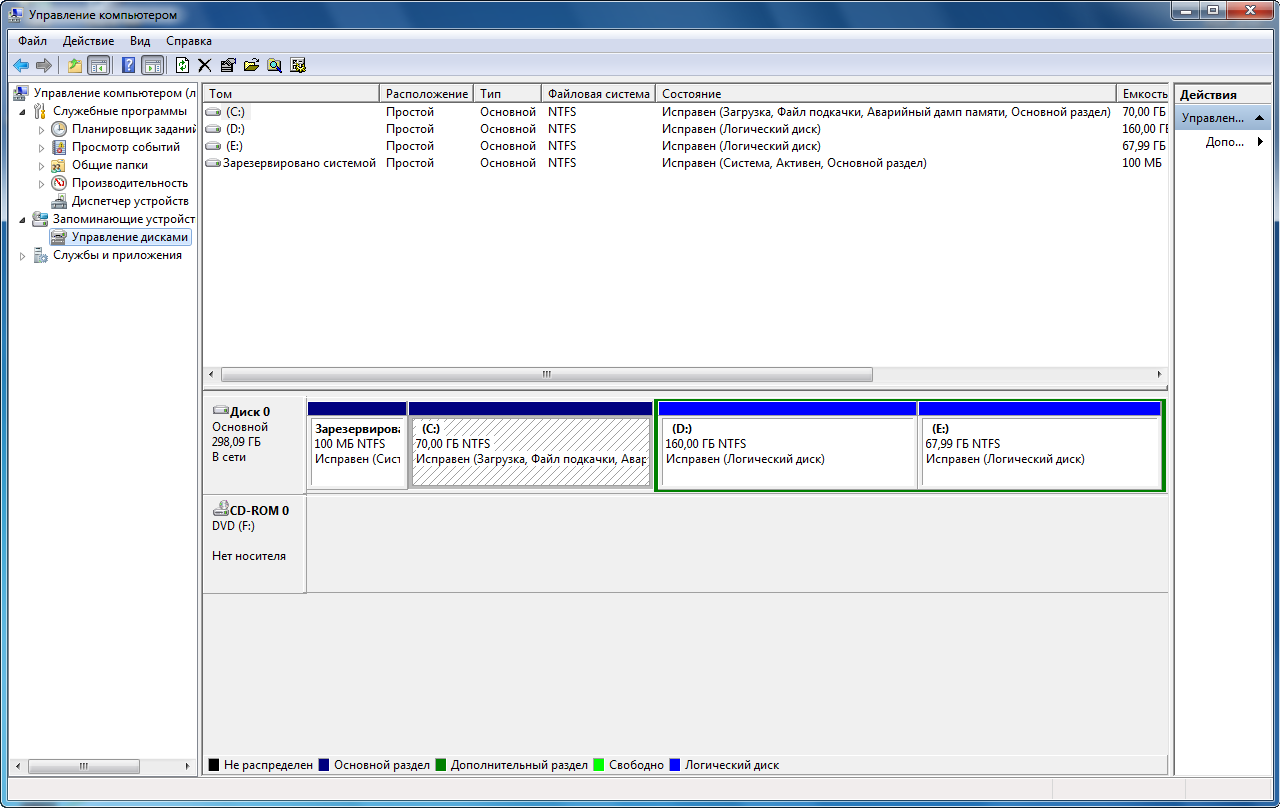Sort by the Файловая система column header

click(x=598, y=93)
